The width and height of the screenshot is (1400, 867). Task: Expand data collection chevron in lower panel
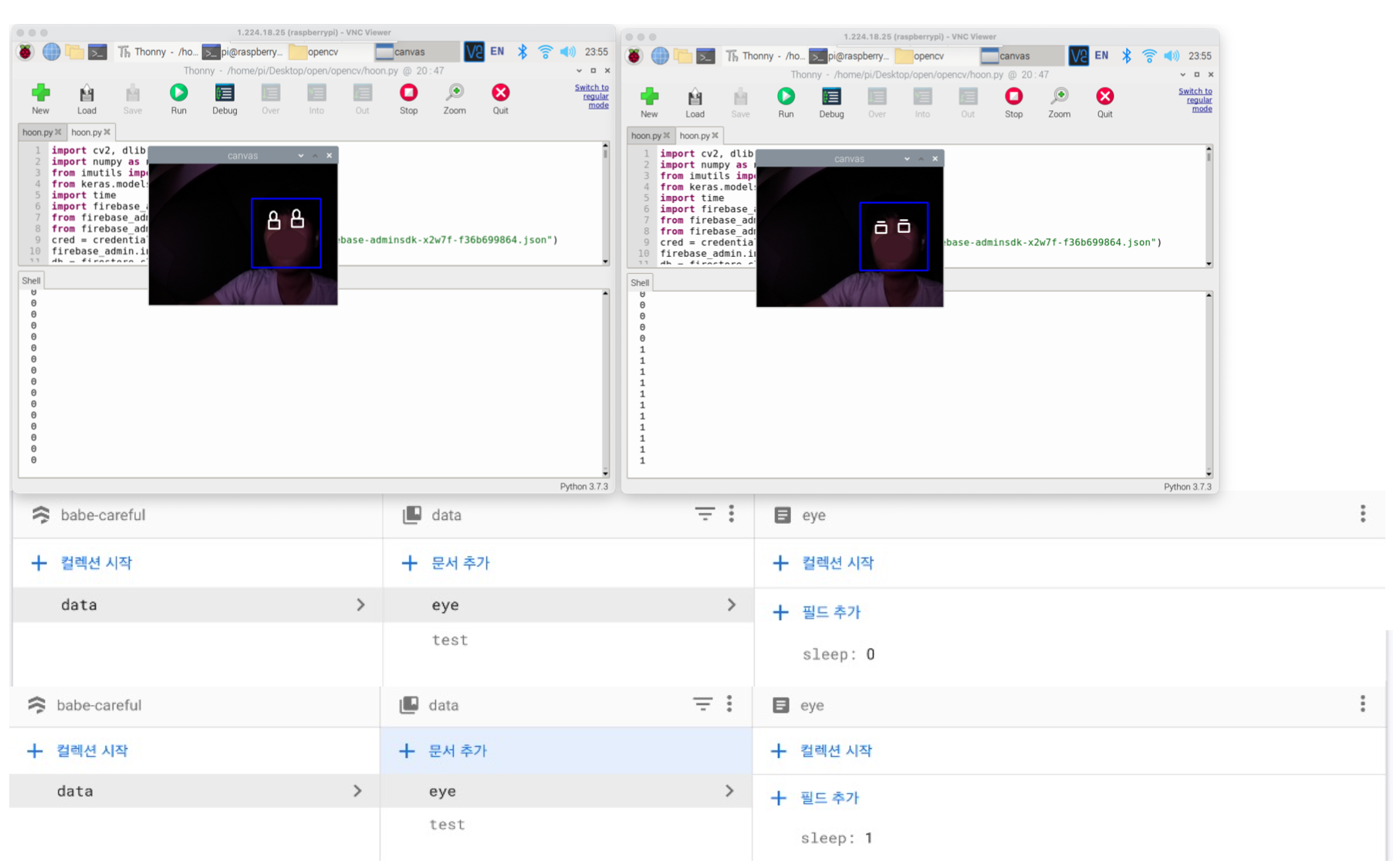click(357, 791)
